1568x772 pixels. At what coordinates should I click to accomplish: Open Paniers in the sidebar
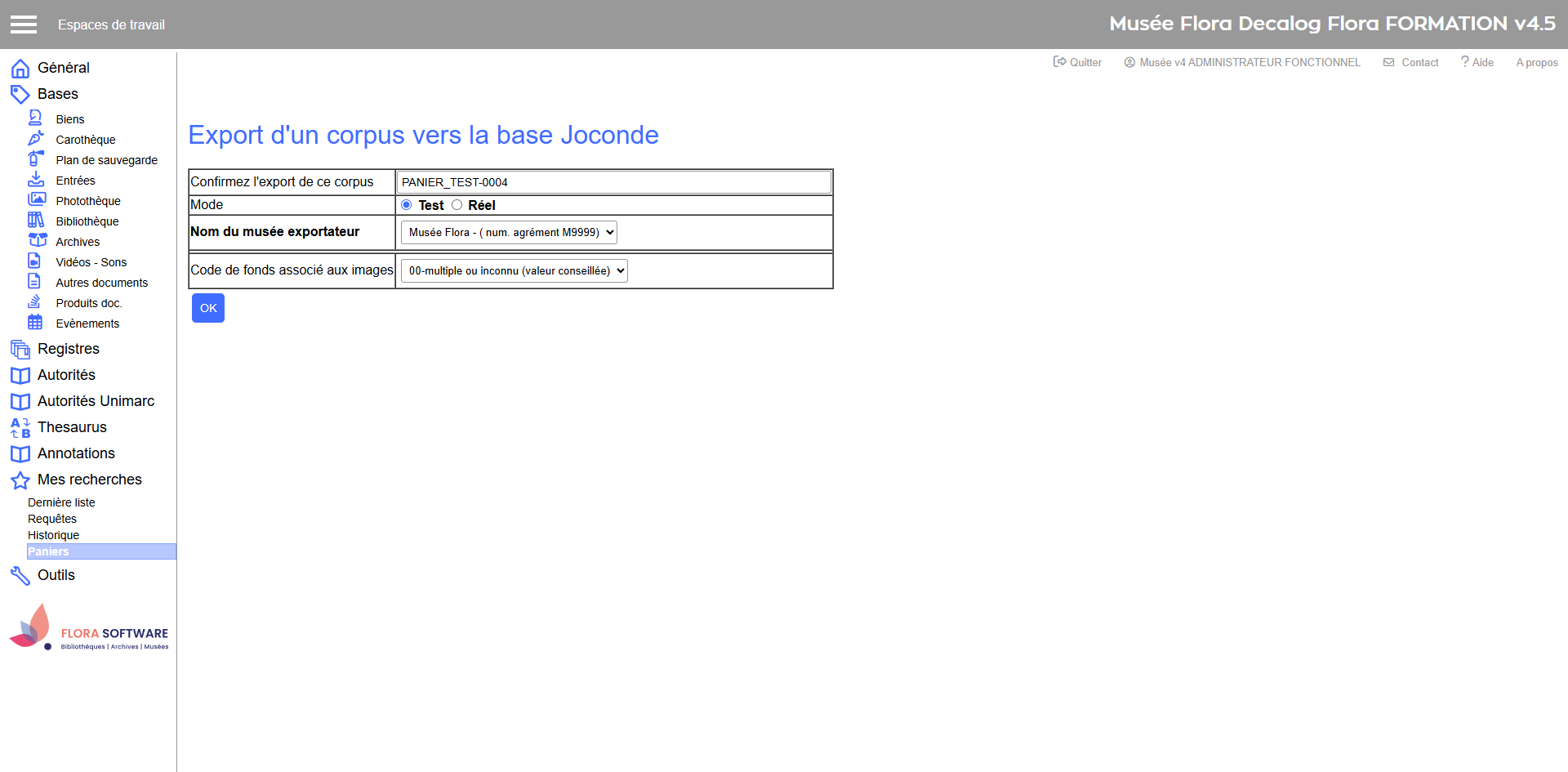point(49,551)
